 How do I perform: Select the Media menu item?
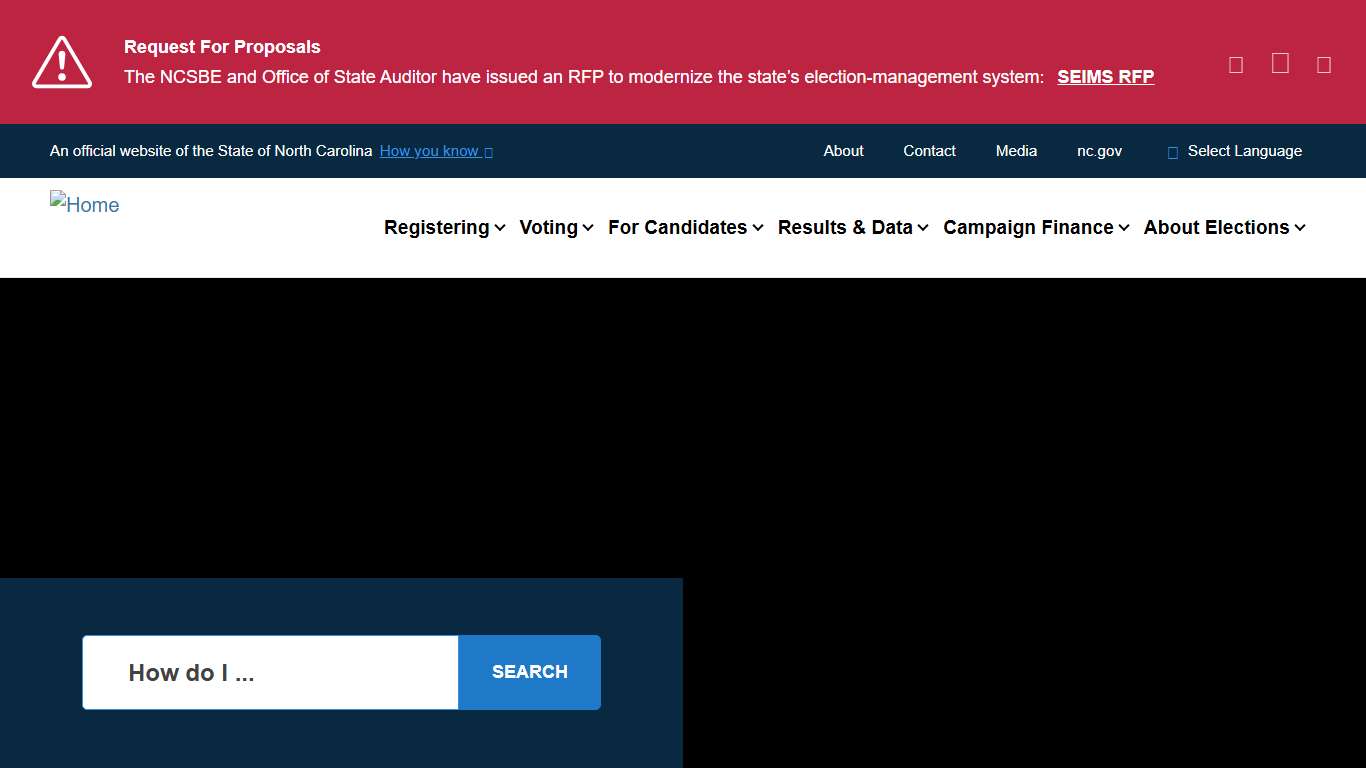tap(1016, 151)
